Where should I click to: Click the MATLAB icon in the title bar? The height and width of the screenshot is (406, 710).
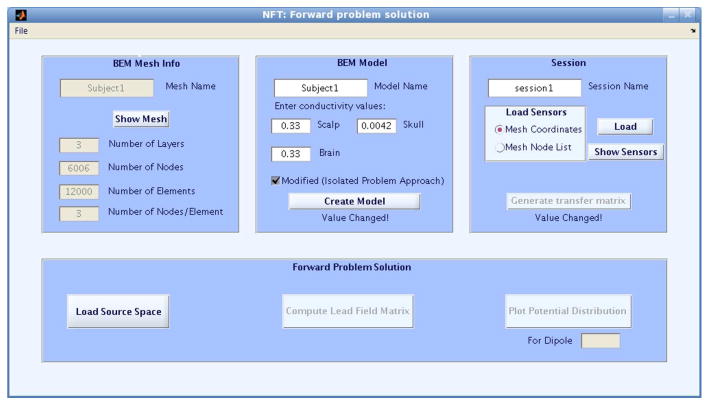pos(21,15)
